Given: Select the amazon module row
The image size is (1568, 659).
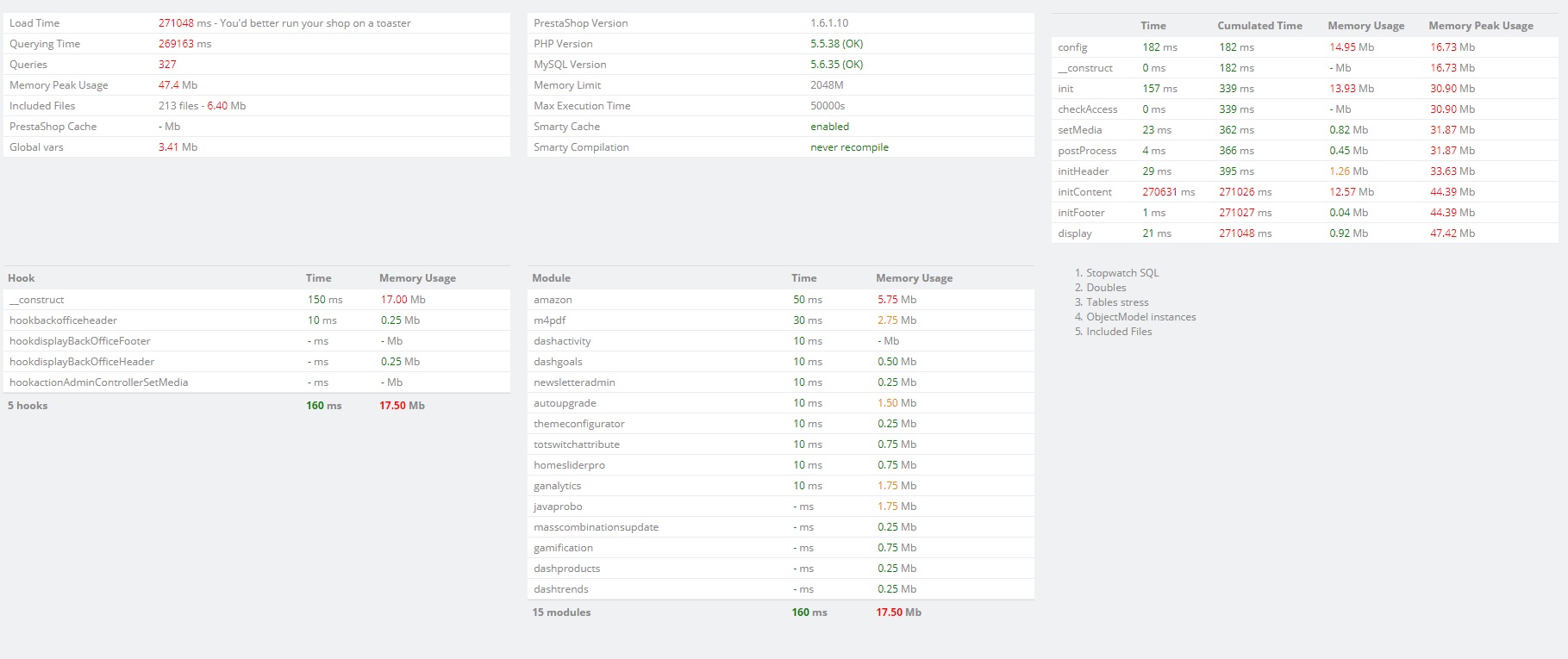Looking at the screenshot, I should coord(781,300).
